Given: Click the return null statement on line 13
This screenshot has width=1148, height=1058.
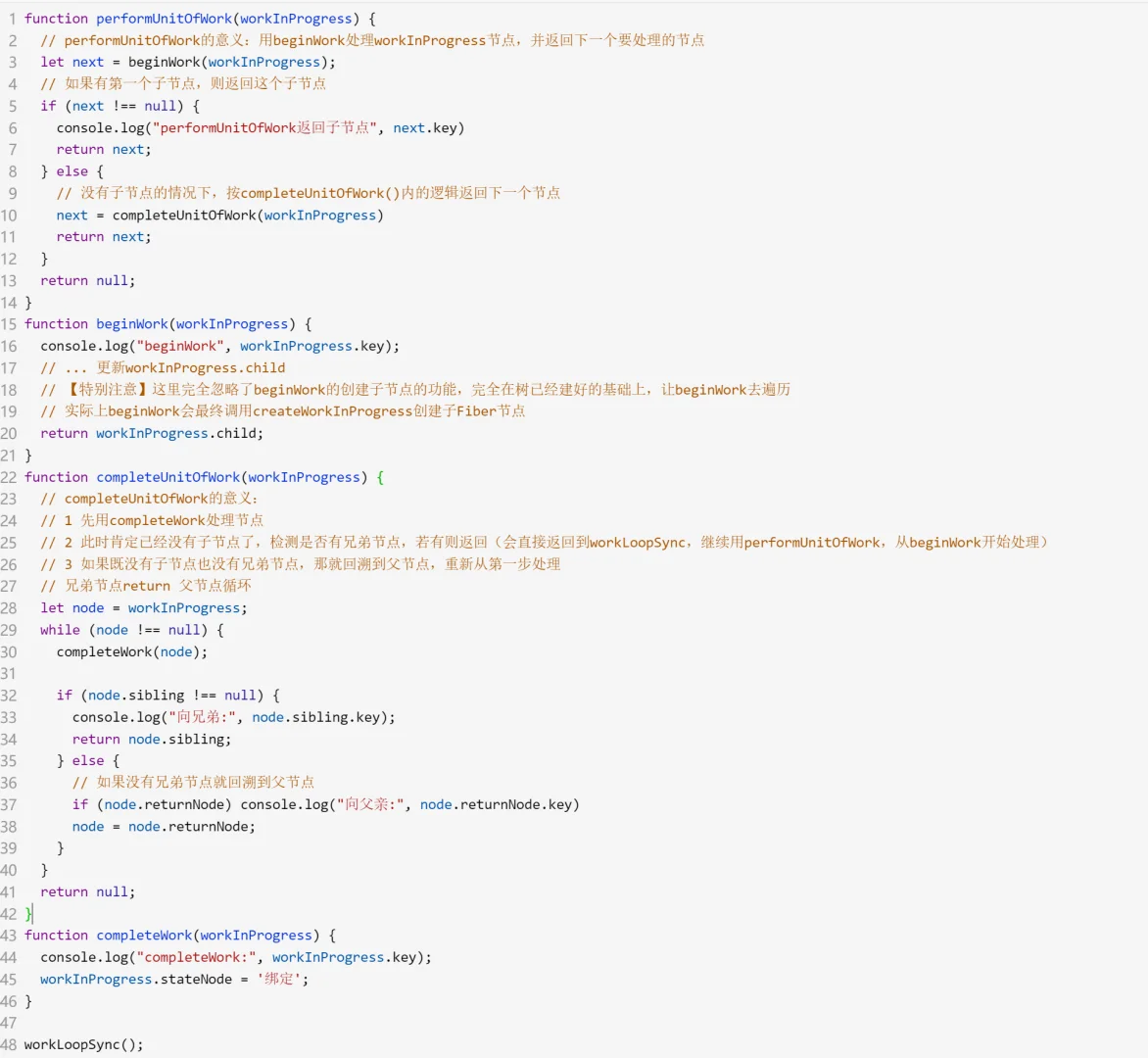Looking at the screenshot, I should click(86, 280).
